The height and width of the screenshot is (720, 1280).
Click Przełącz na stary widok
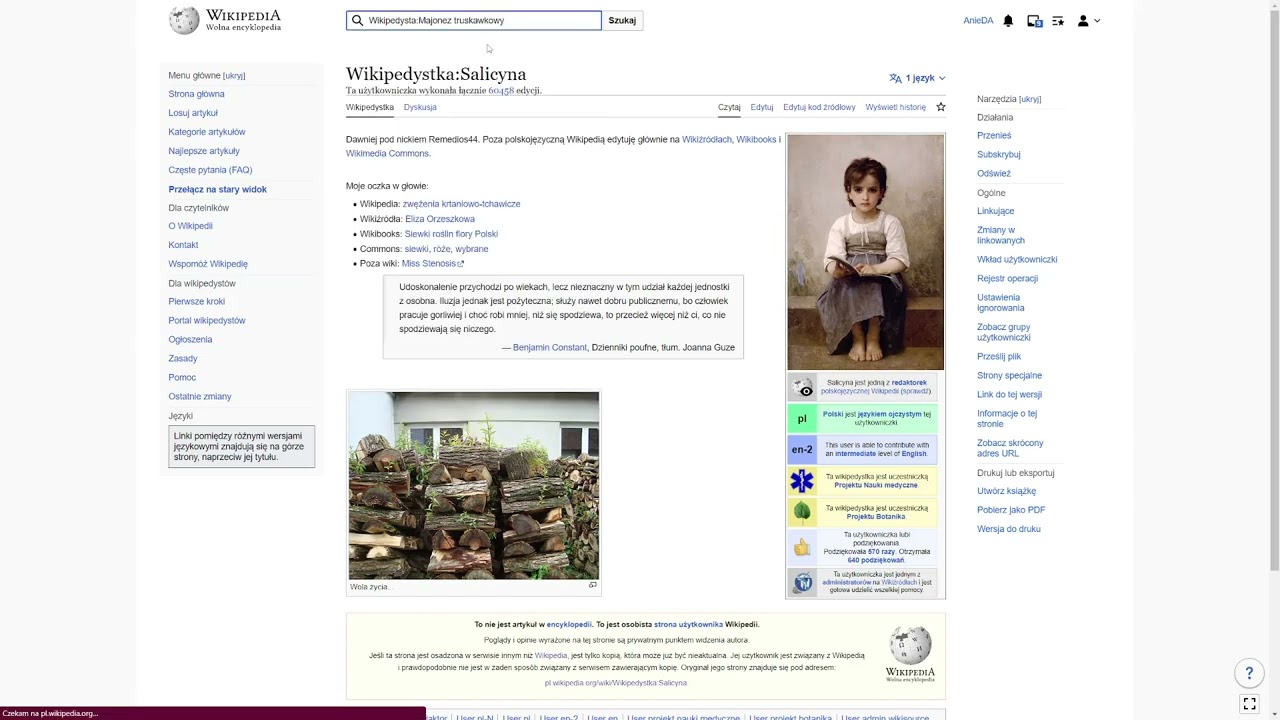(x=217, y=189)
